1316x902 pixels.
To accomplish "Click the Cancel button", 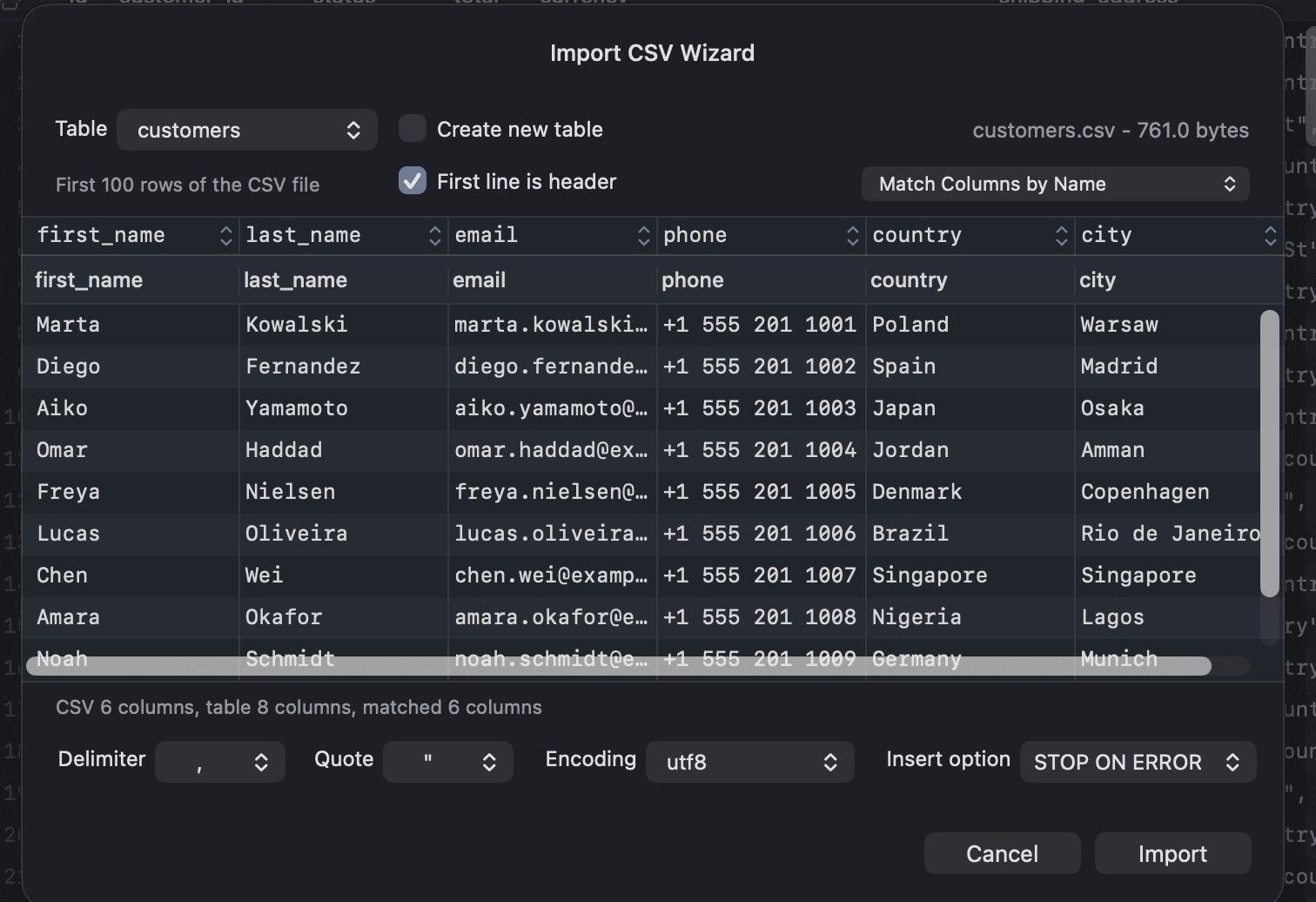I will coord(1003,853).
